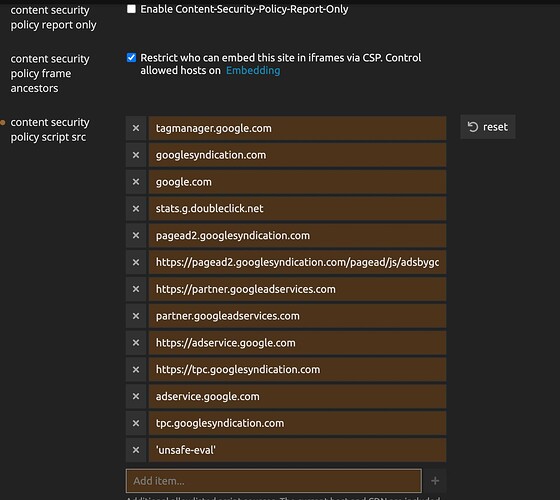The width and height of the screenshot is (560, 500).
Task: Delete https://partner.googleadservices.com entry
Action: coord(136,289)
